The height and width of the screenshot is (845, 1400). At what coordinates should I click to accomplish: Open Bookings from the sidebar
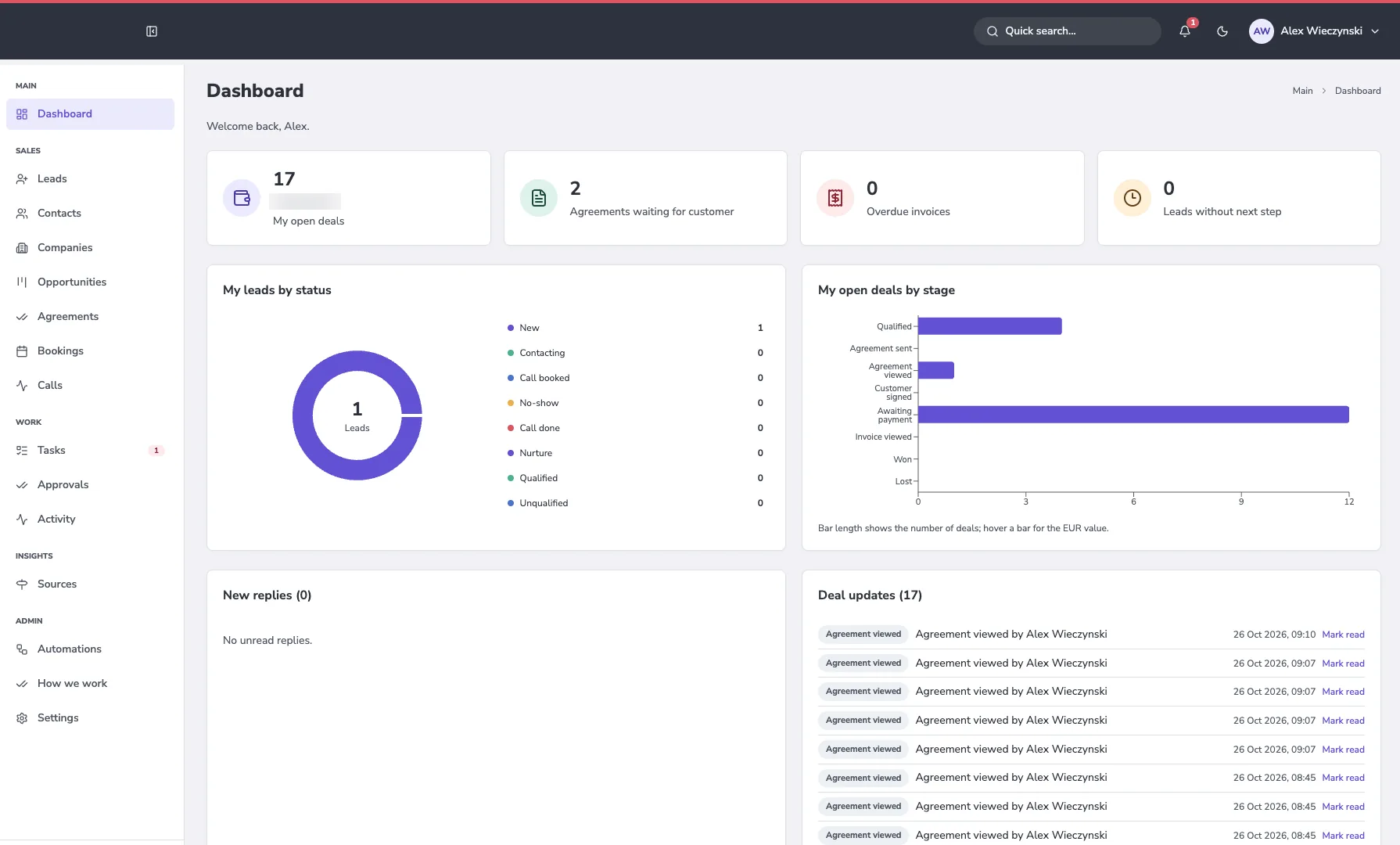point(90,351)
